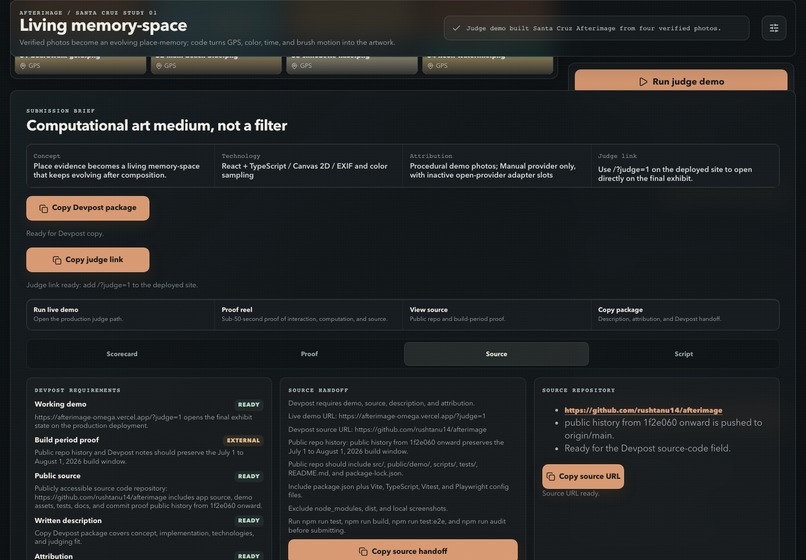Click the checkmark icon in the judge demo status message
The height and width of the screenshot is (560, 806).
(x=456, y=28)
